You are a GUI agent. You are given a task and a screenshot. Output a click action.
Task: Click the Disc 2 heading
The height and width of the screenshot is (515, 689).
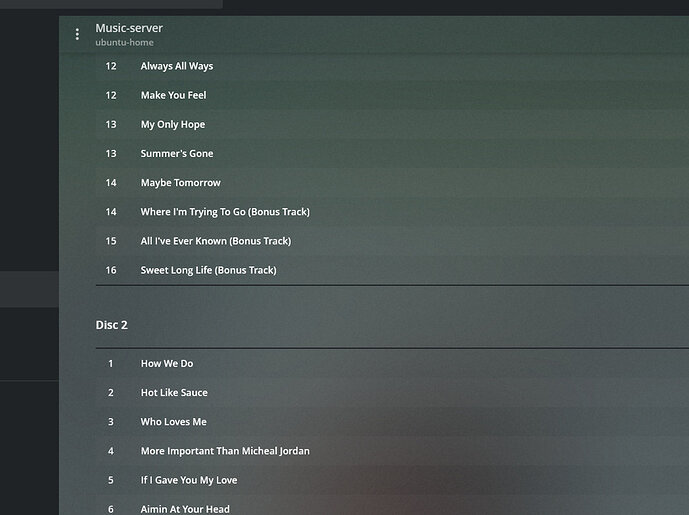[x=111, y=325]
